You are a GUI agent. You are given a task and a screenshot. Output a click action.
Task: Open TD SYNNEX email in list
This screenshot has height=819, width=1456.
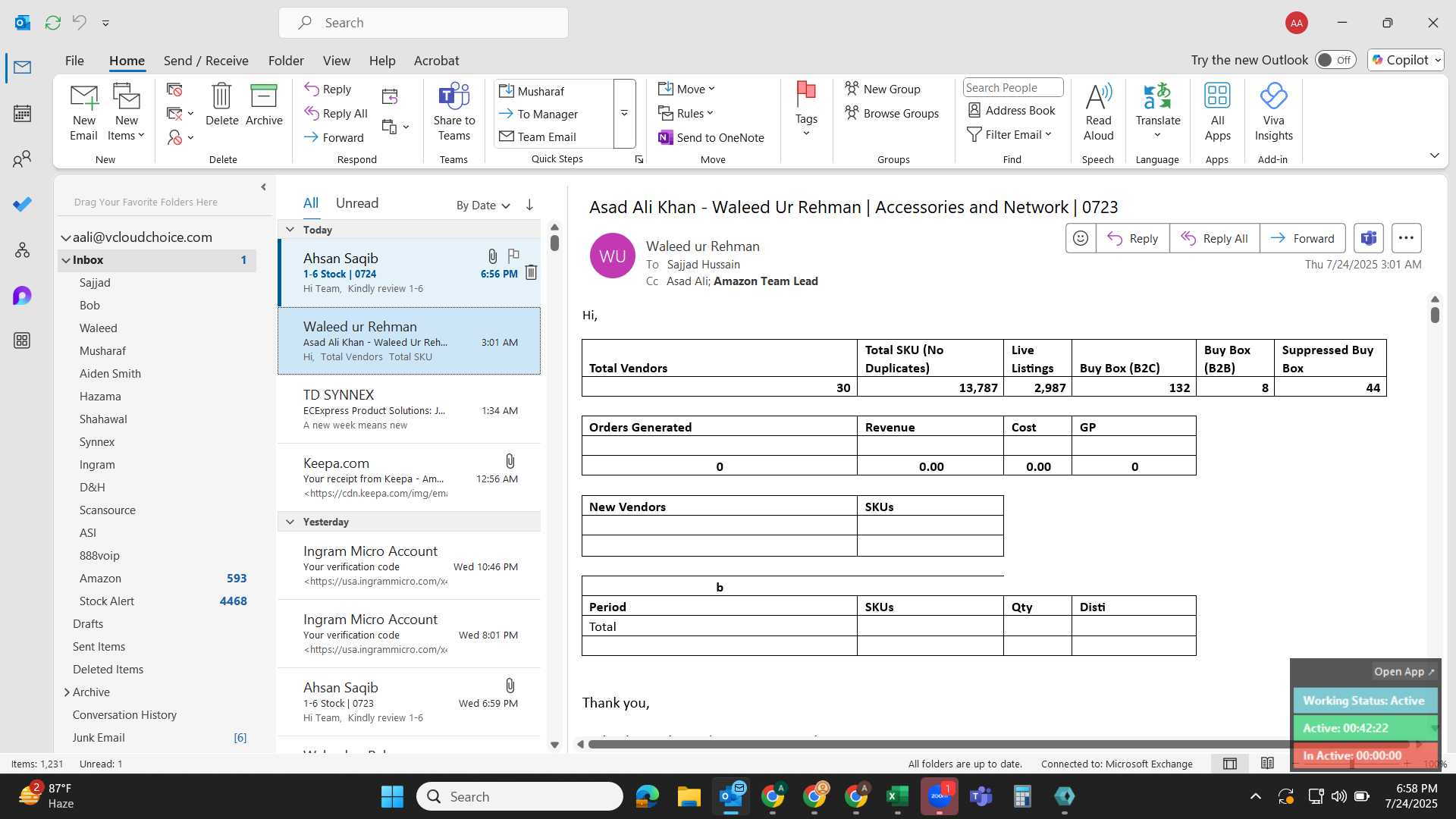click(409, 409)
